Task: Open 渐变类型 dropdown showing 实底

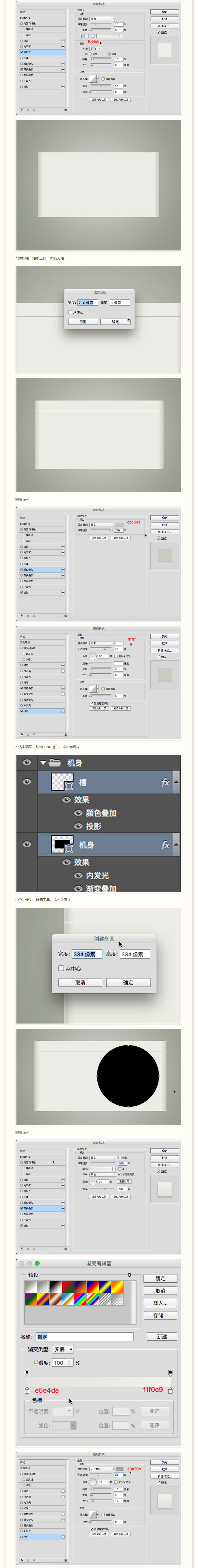Action: (x=63, y=1349)
